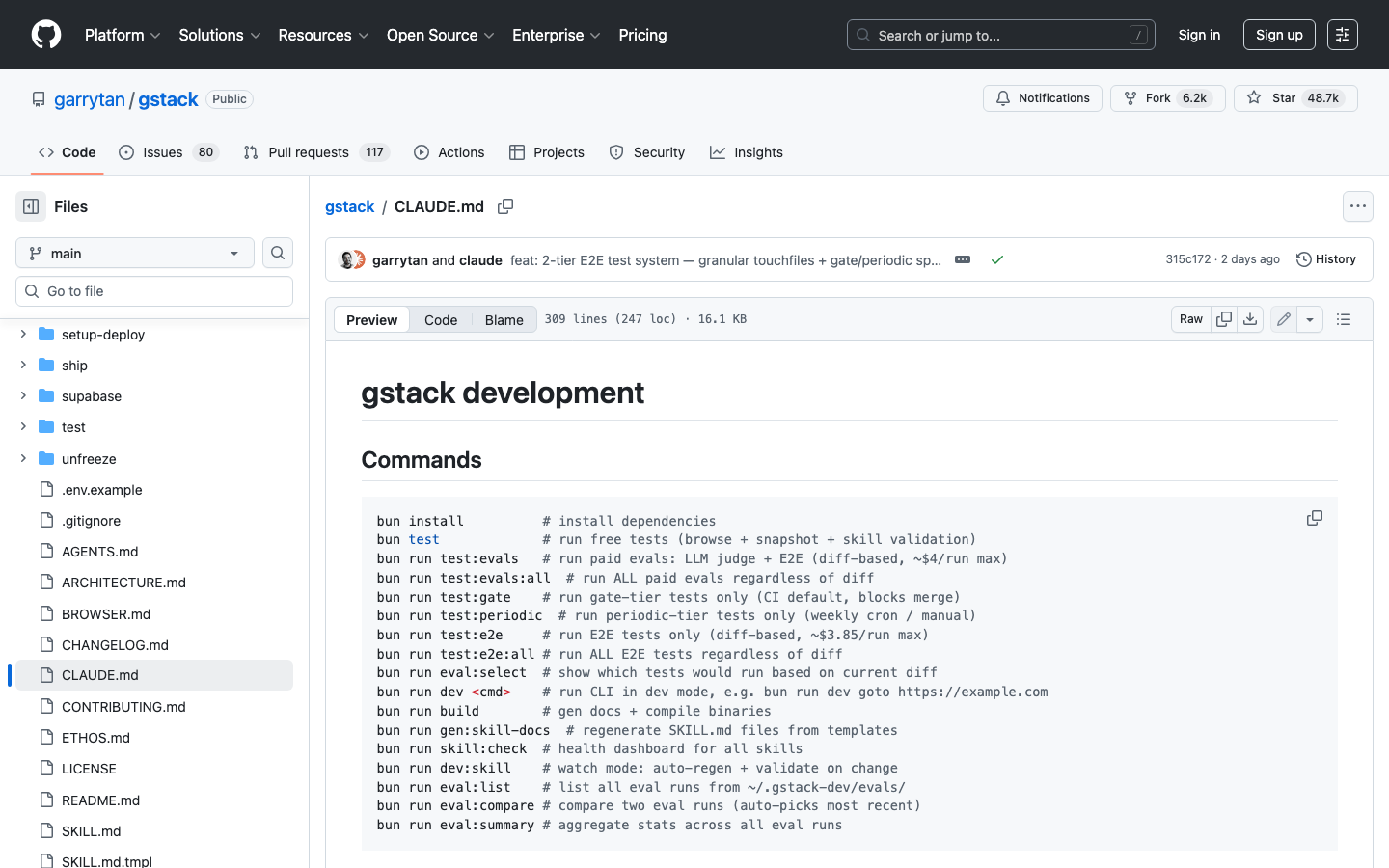
Task: Collapse the file tree panel icon
Action: pyautogui.click(x=31, y=206)
